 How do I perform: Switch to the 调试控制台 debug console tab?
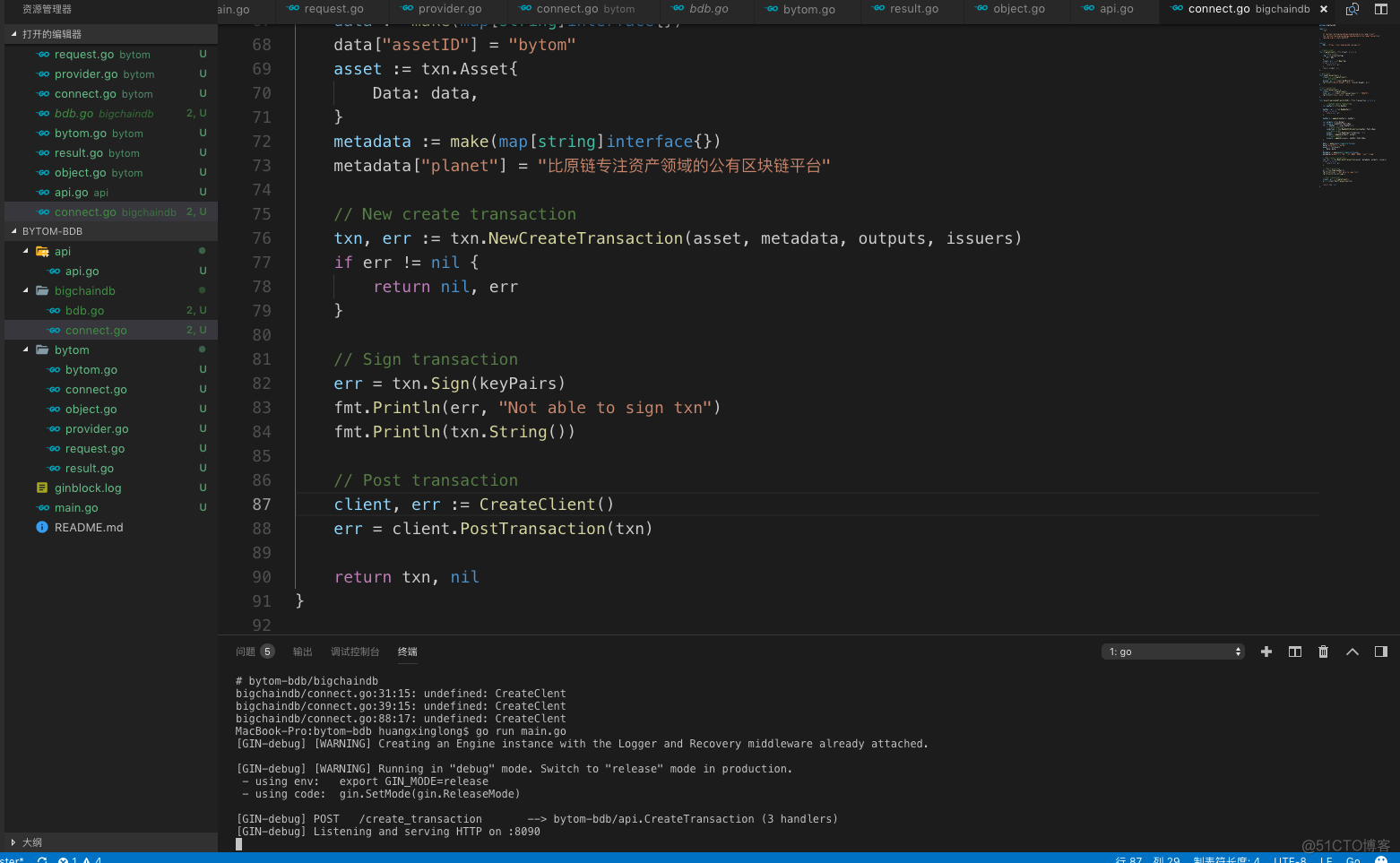pyautogui.click(x=355, y=652)
